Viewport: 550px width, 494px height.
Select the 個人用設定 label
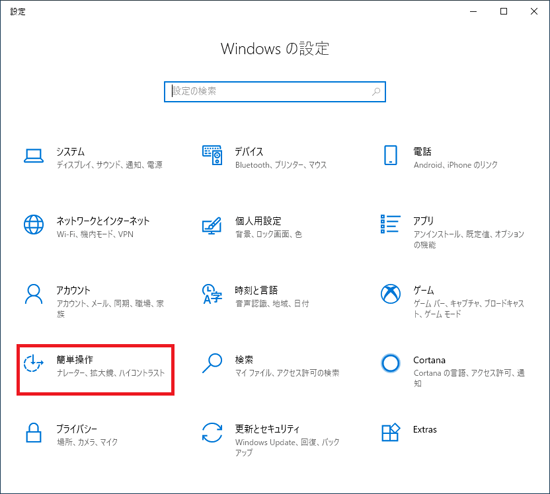(x=258, y=221)
